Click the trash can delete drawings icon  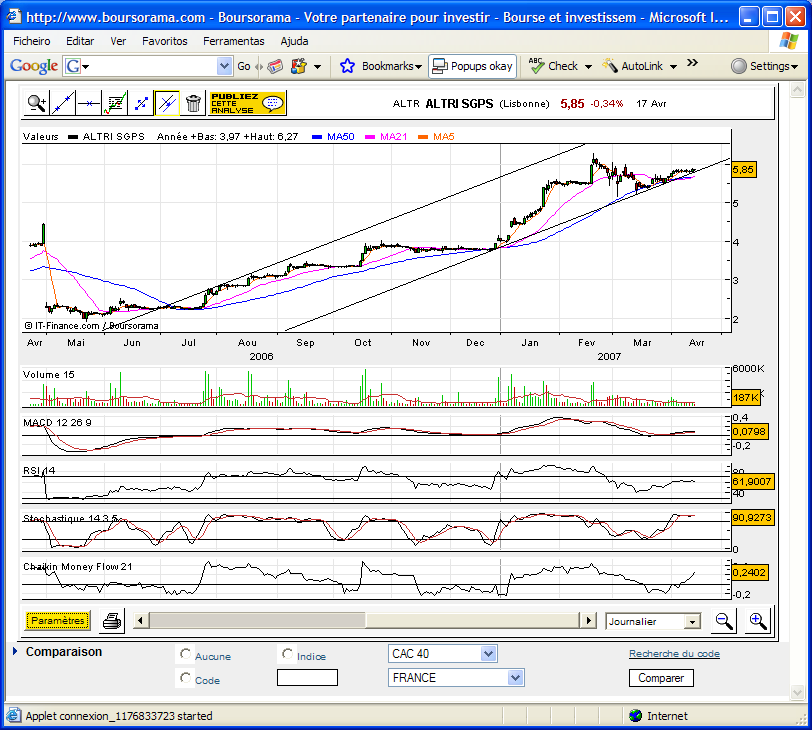point(193,104)
